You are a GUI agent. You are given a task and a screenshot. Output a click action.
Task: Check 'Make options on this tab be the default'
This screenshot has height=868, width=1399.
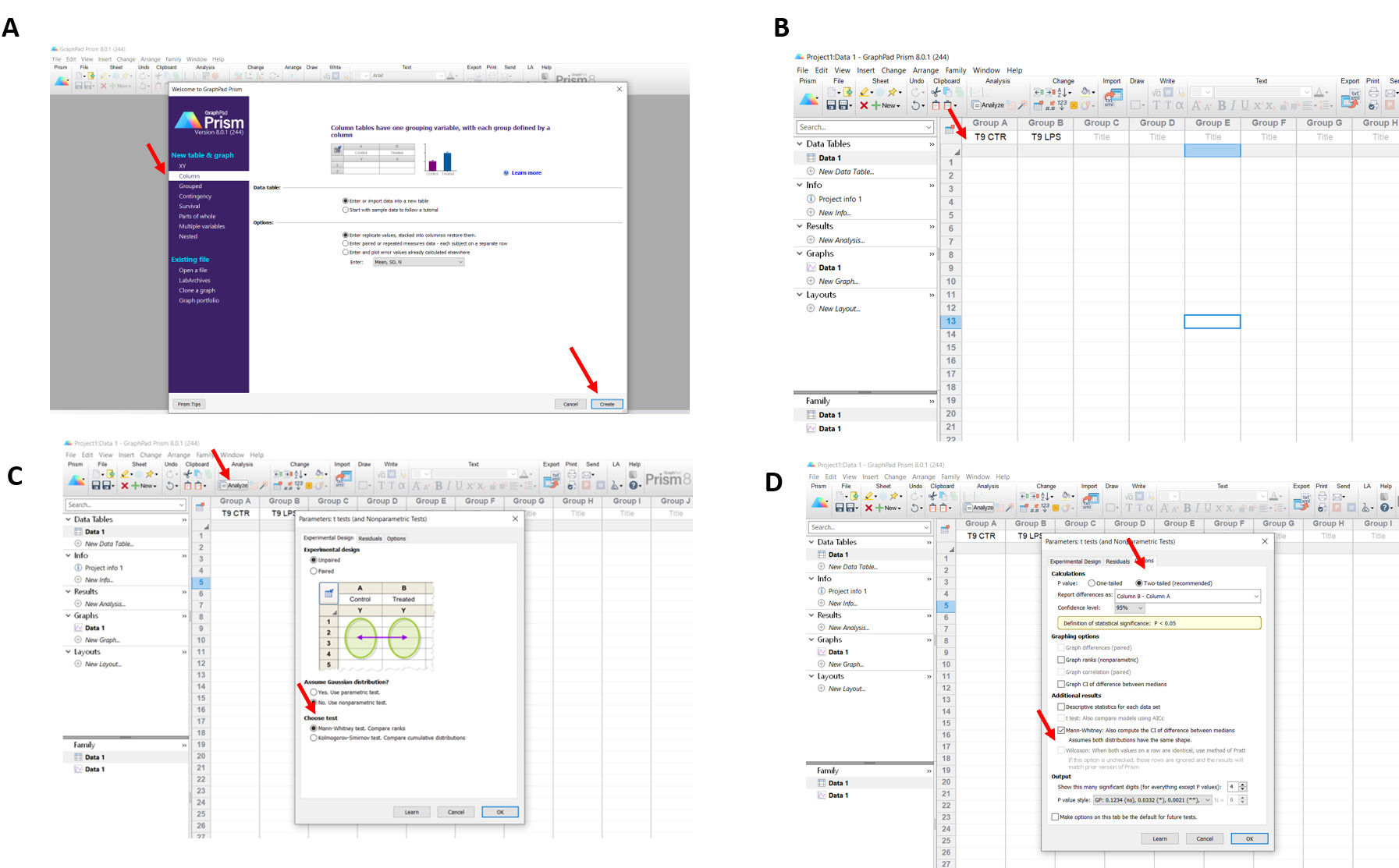(x=1056, y=817)
